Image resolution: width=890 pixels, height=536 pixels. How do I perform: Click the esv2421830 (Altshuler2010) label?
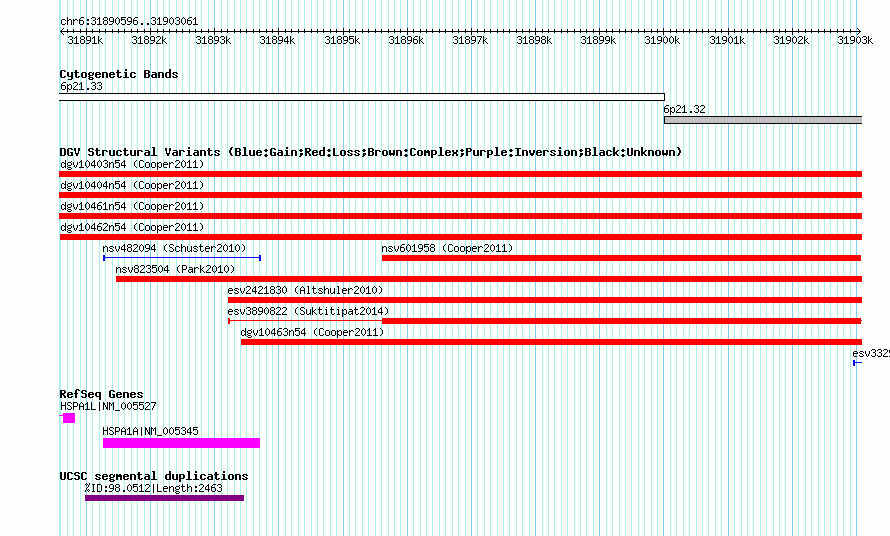305,290
